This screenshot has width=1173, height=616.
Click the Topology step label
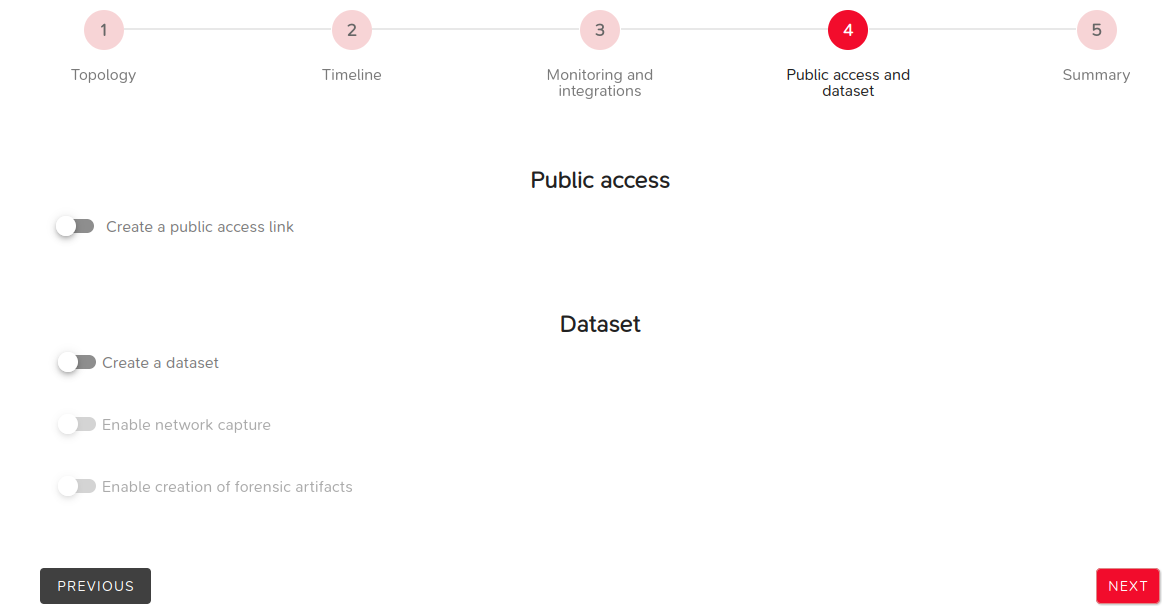tap(103, 75)
